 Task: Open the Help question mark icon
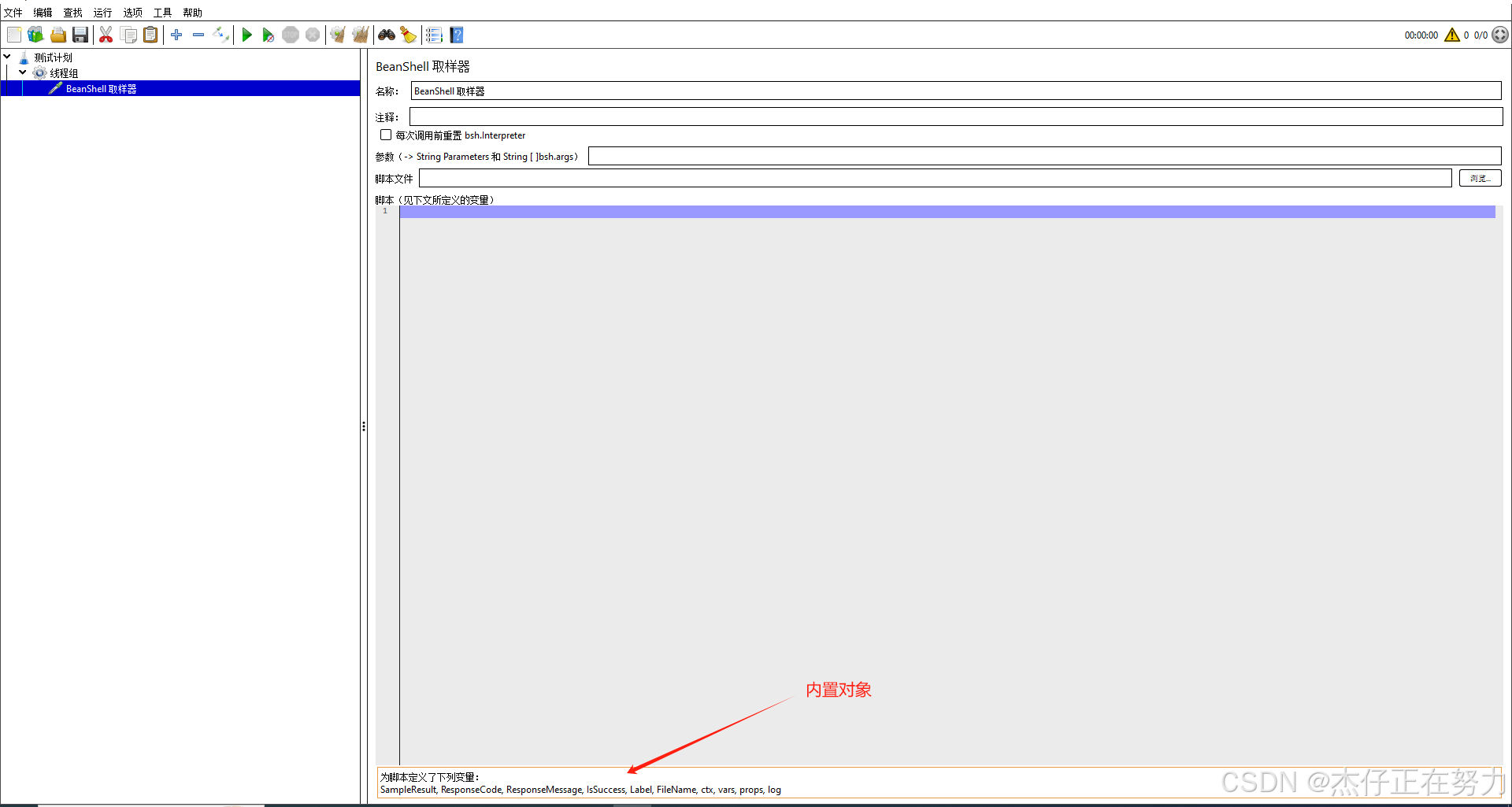click(457, 35)
